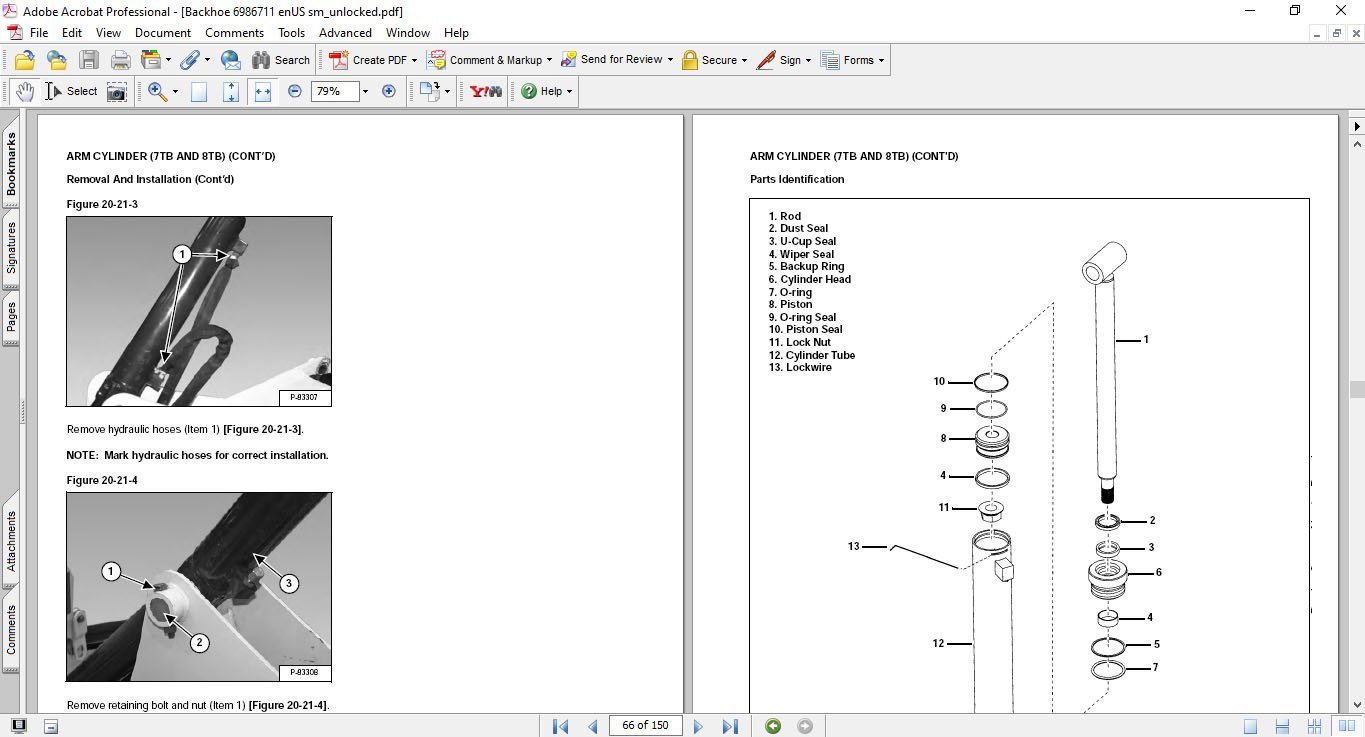Set Fit Page view with vertical arrows
1365x737 pixels.
231,91
